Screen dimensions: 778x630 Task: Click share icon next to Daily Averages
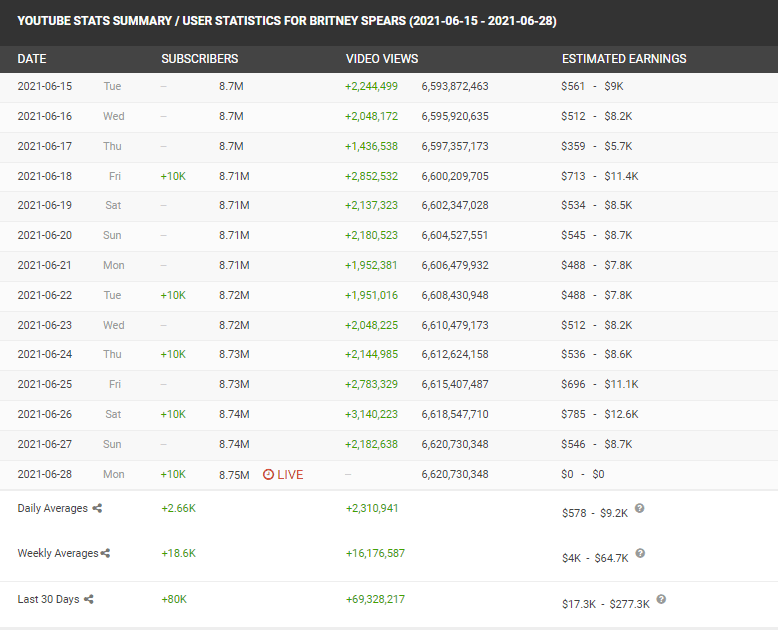click(x=97, y=508)
